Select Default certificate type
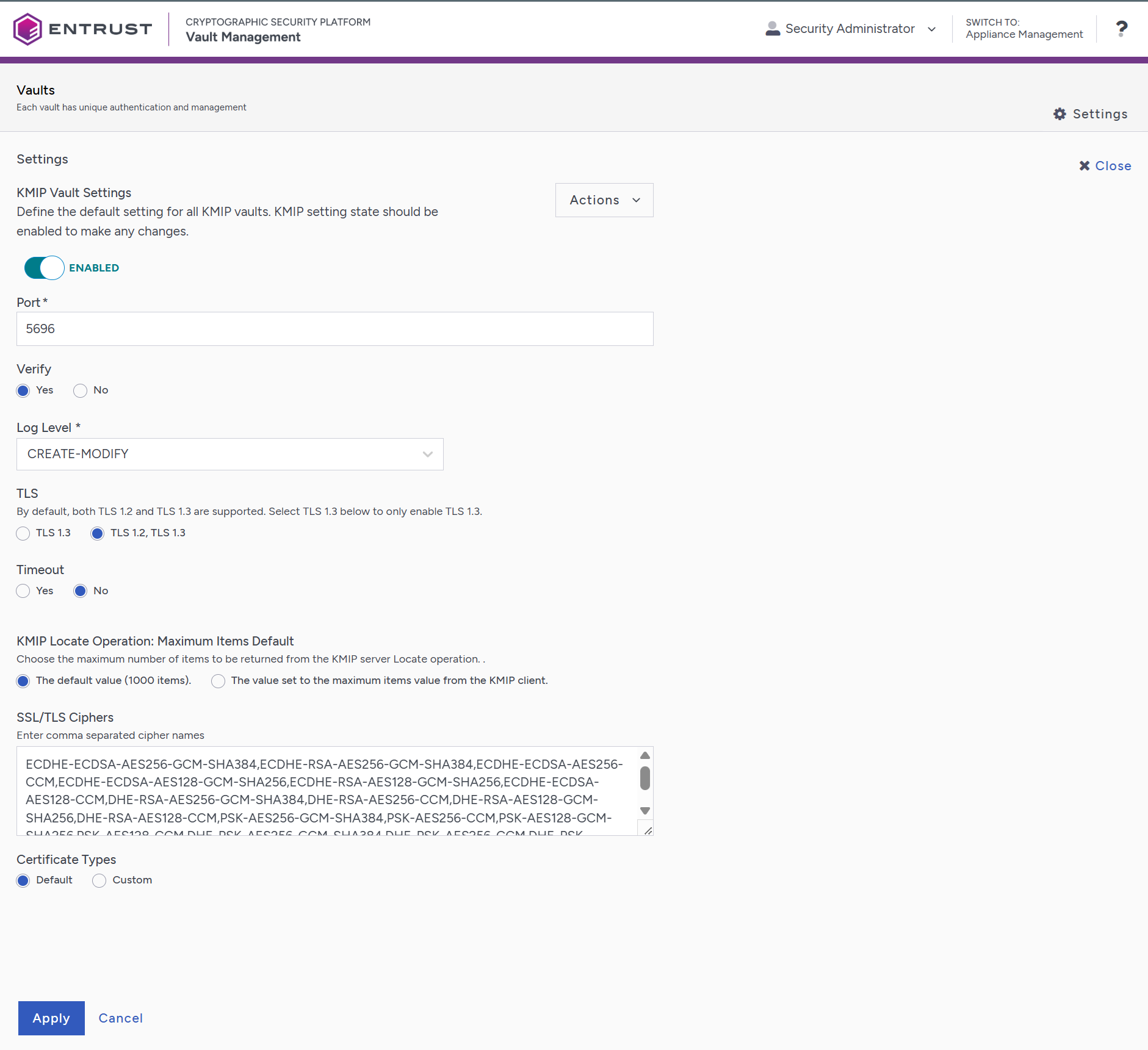This screenshot has height=1050, width=1148. point(23,880)
